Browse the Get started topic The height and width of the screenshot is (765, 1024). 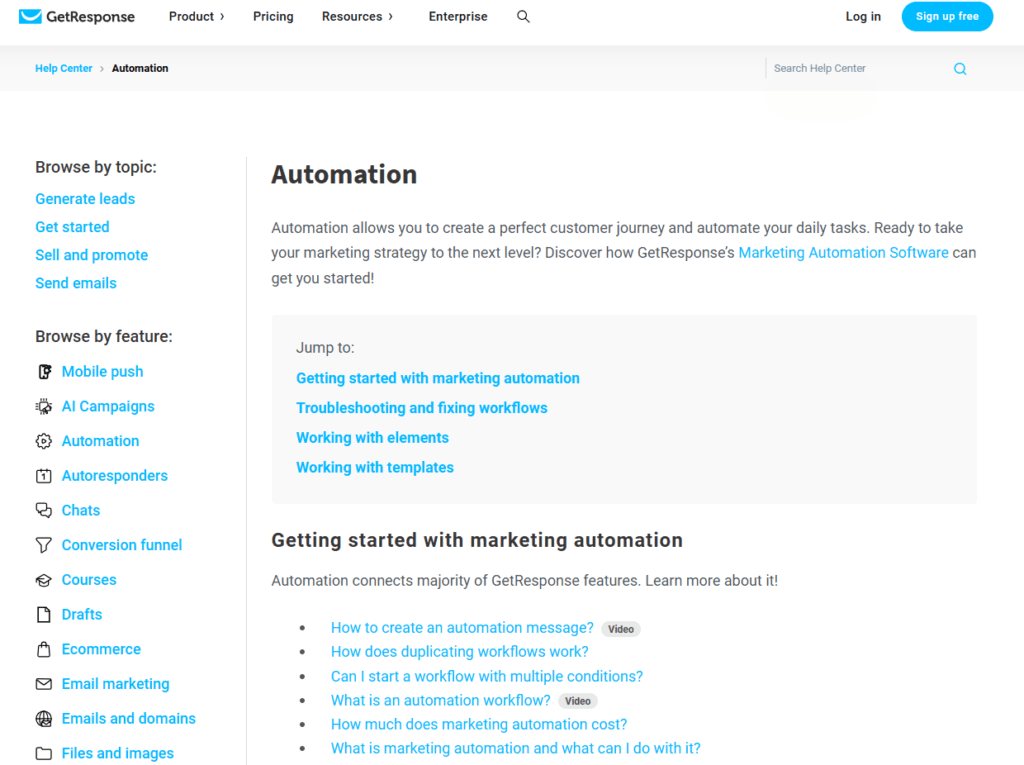(72, 227)
